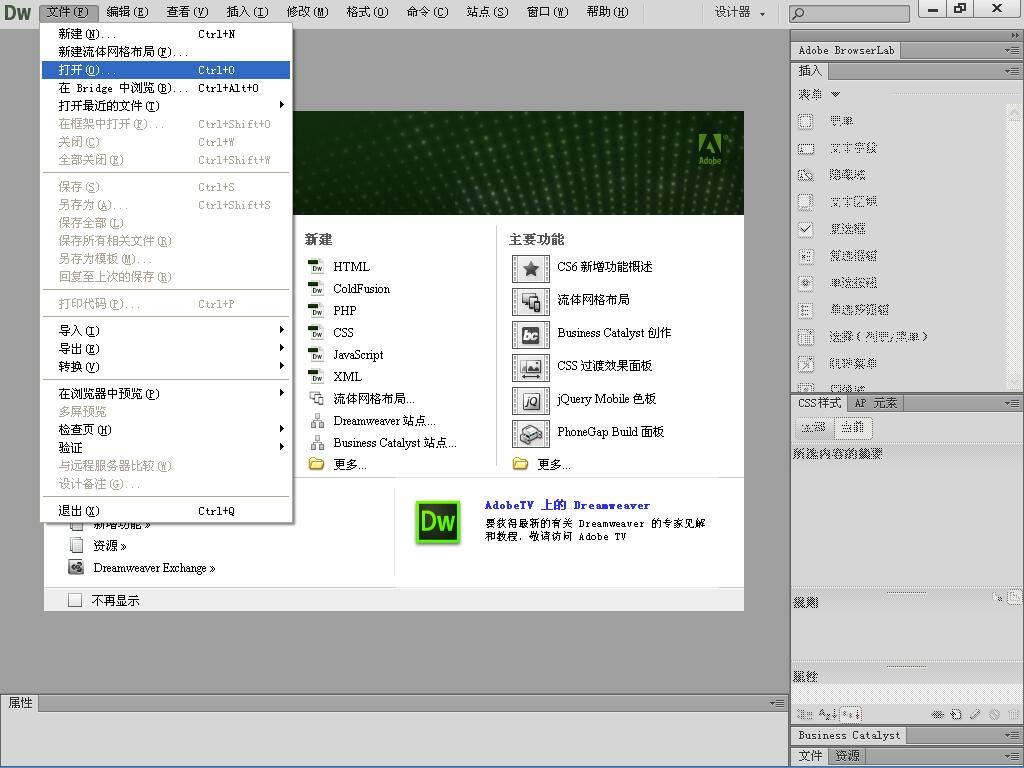Image resolution: width=1024 pixels, height=768 pixels.
Task: Toggle the 全部 mode in CSS样式
Action: point(813,427)
